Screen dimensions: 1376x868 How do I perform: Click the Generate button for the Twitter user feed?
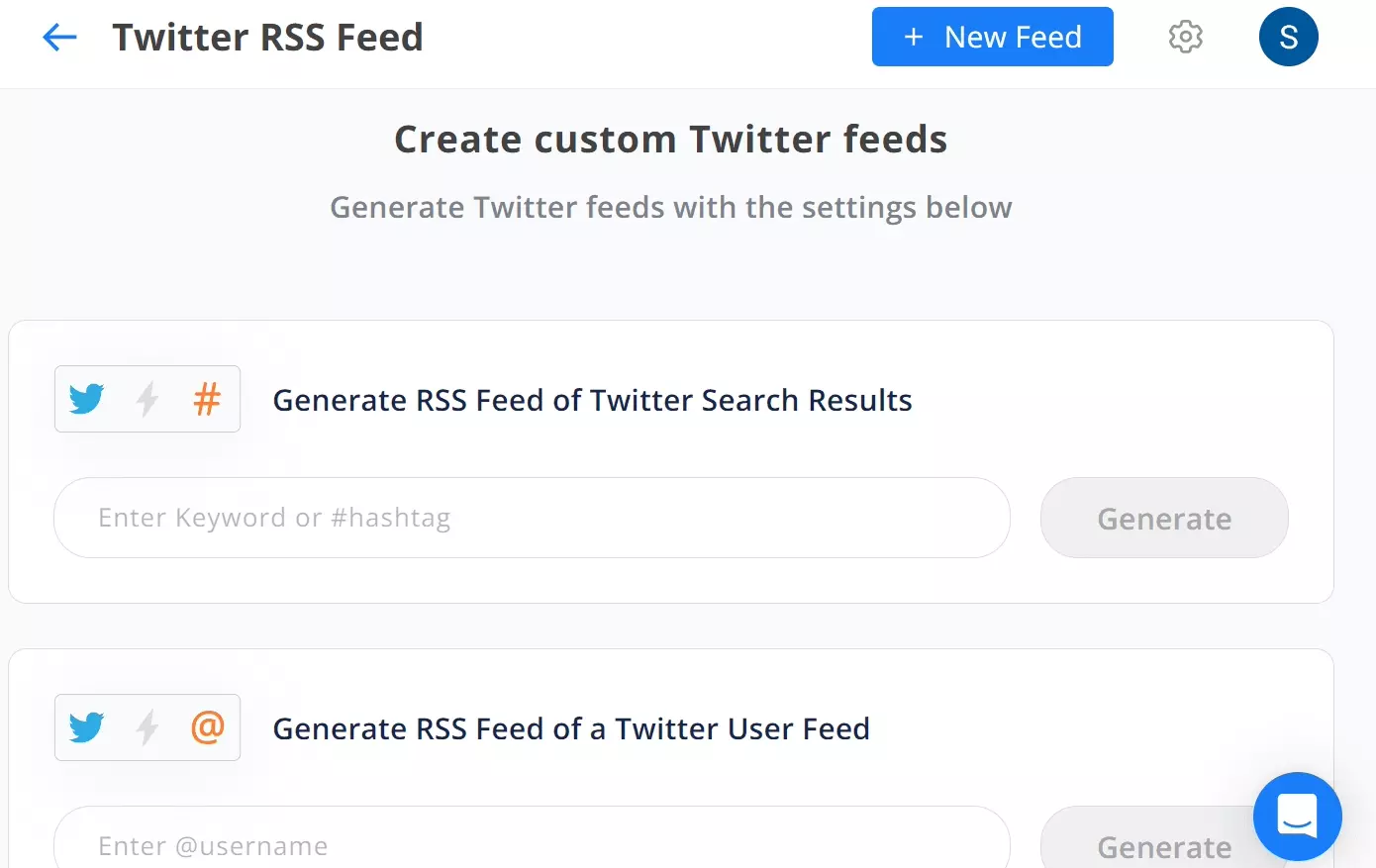1163,846
